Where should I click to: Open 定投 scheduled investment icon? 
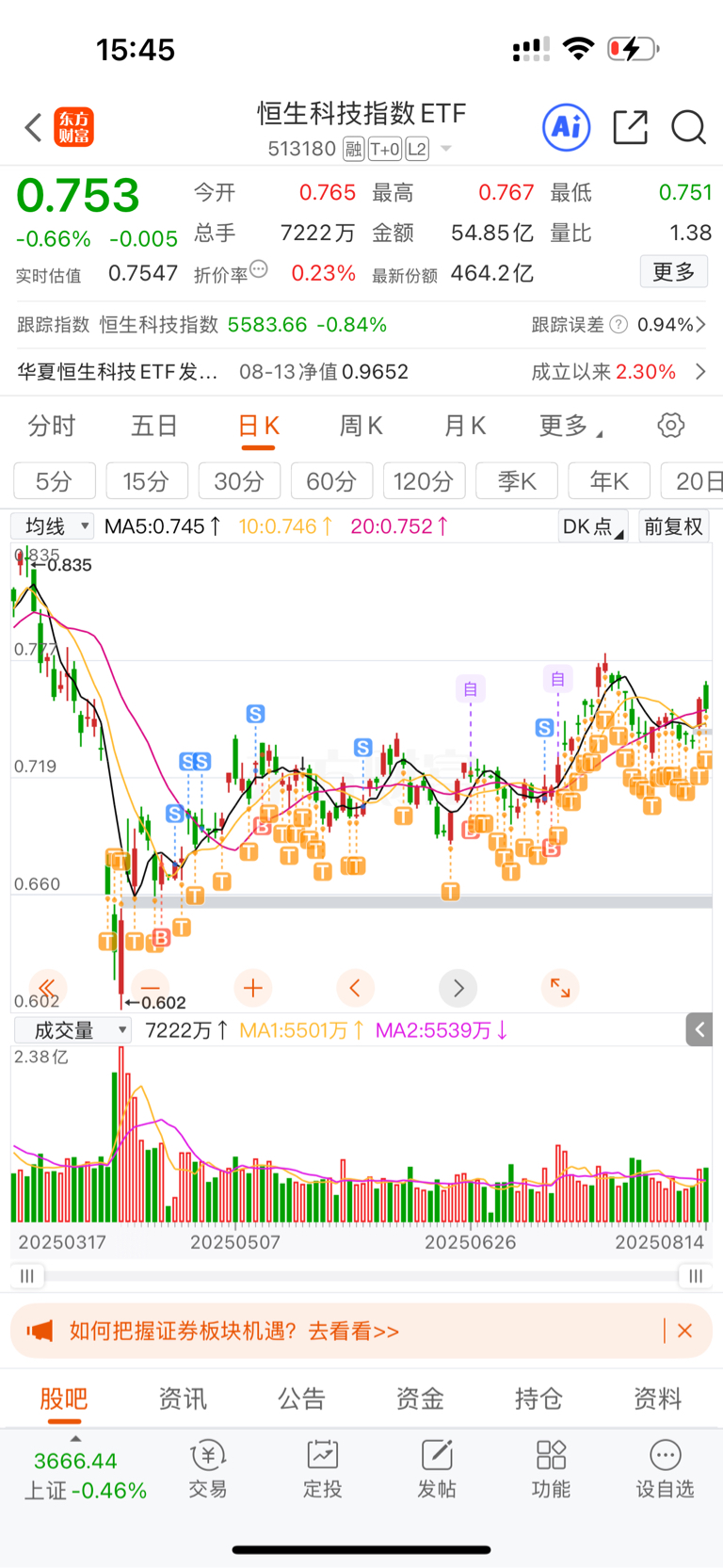coord(322,1469)
